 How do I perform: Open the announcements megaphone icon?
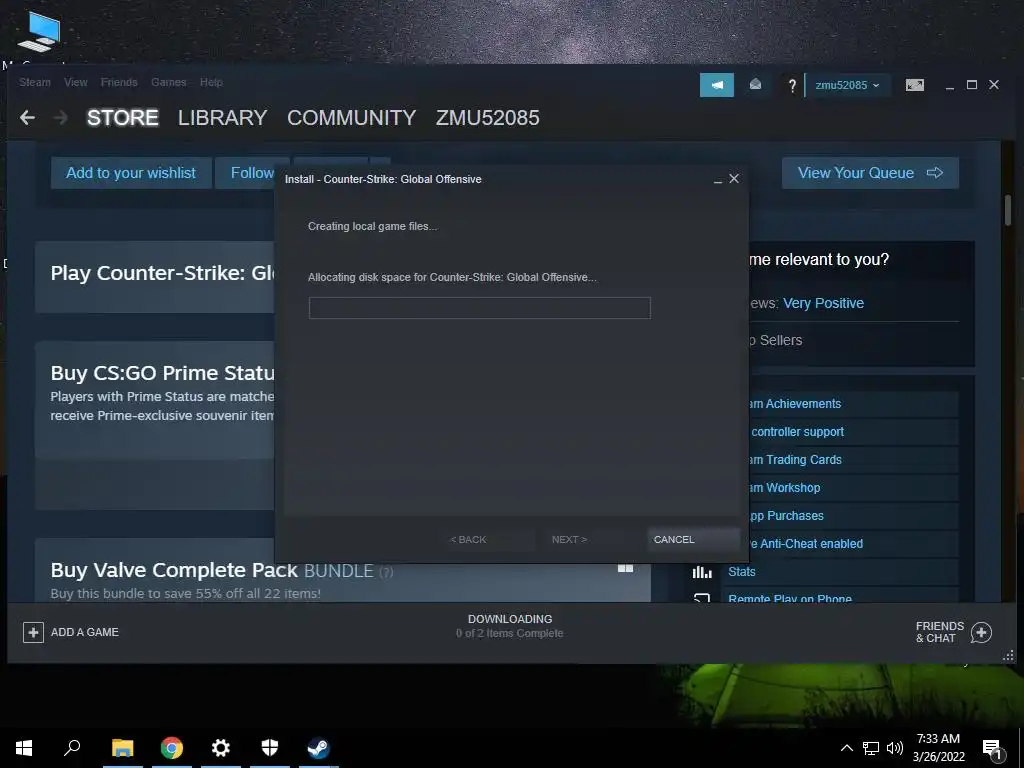tap(717, 85)
